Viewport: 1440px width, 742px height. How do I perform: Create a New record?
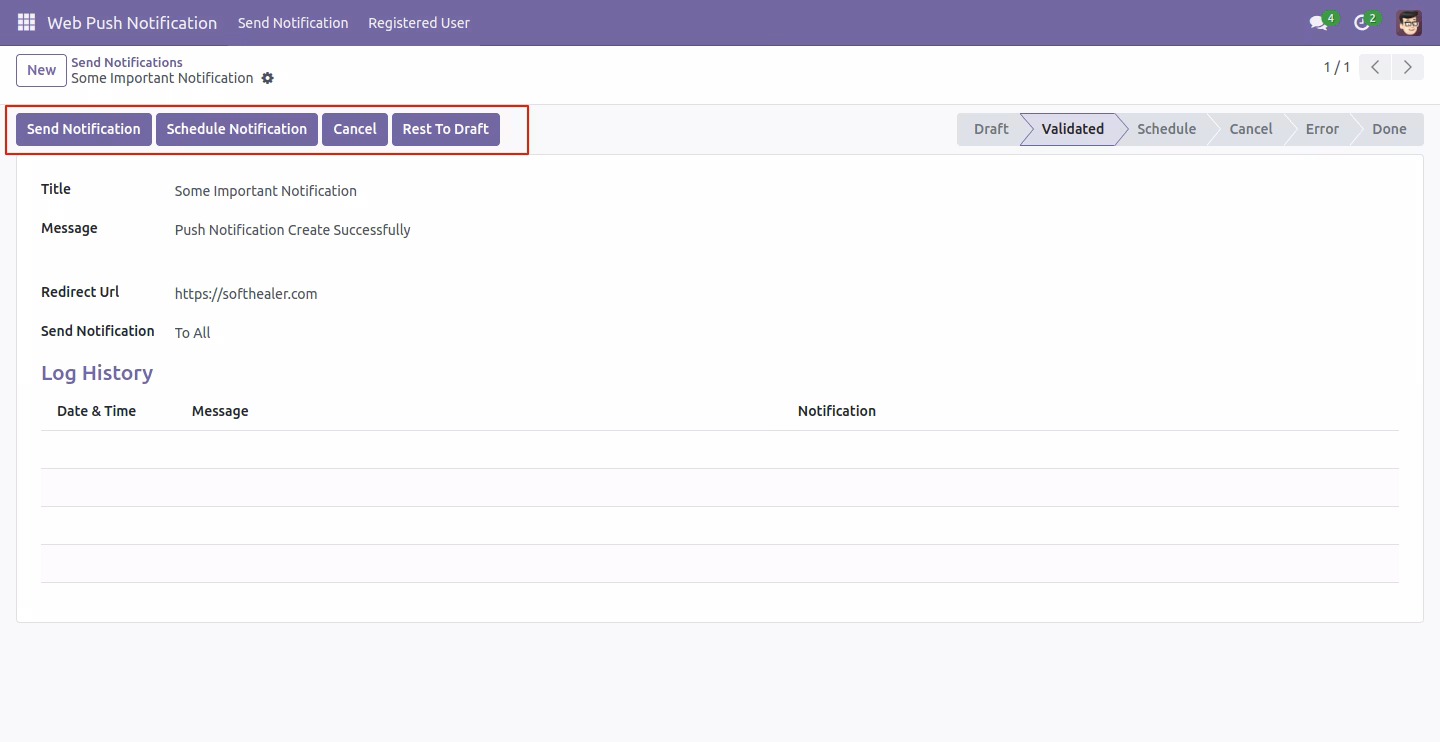click(42, 70)
